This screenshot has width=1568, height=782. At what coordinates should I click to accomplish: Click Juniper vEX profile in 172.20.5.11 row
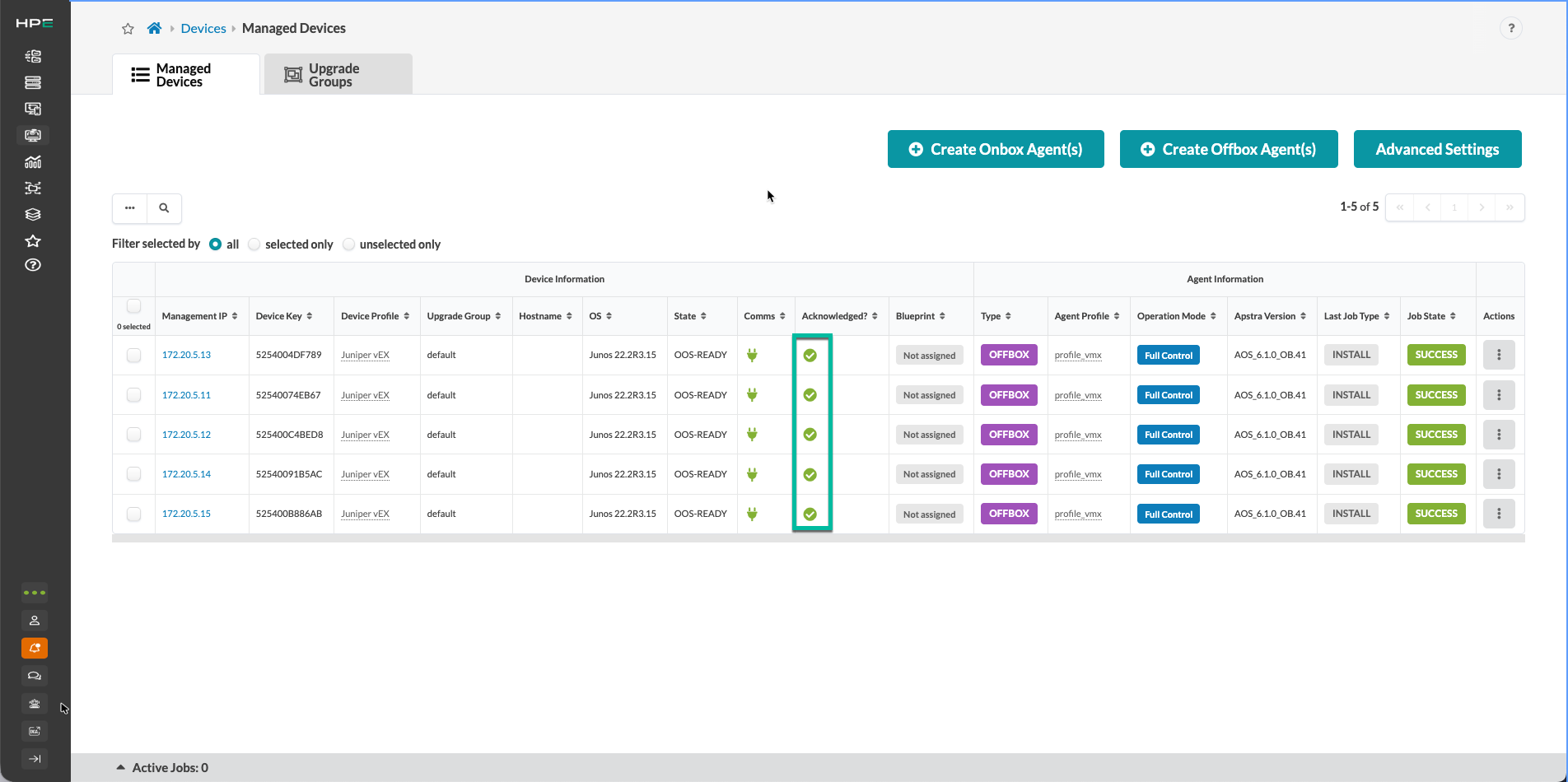365,395
